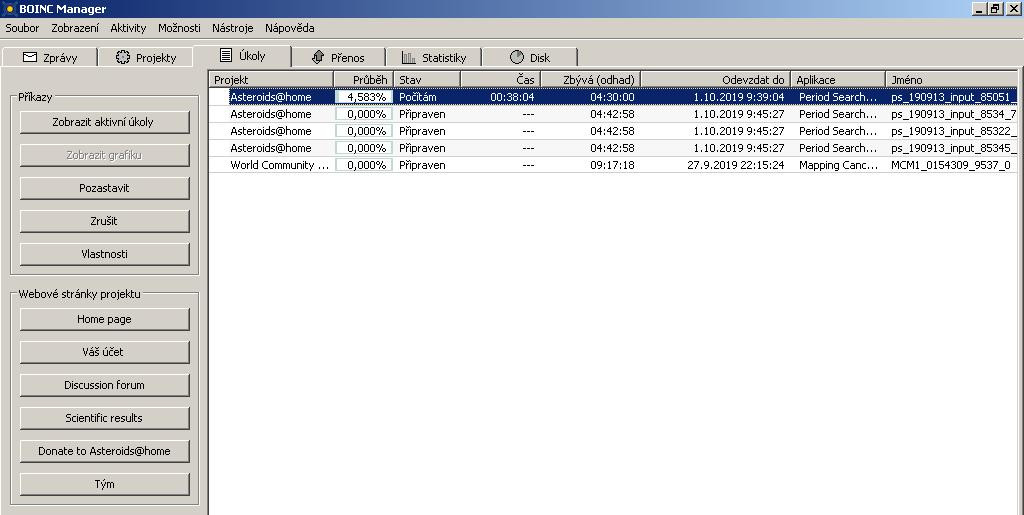Click the Počítám status cell
Image resolution: width=1024 pixels, height=515 pixels.
[418, 97]
